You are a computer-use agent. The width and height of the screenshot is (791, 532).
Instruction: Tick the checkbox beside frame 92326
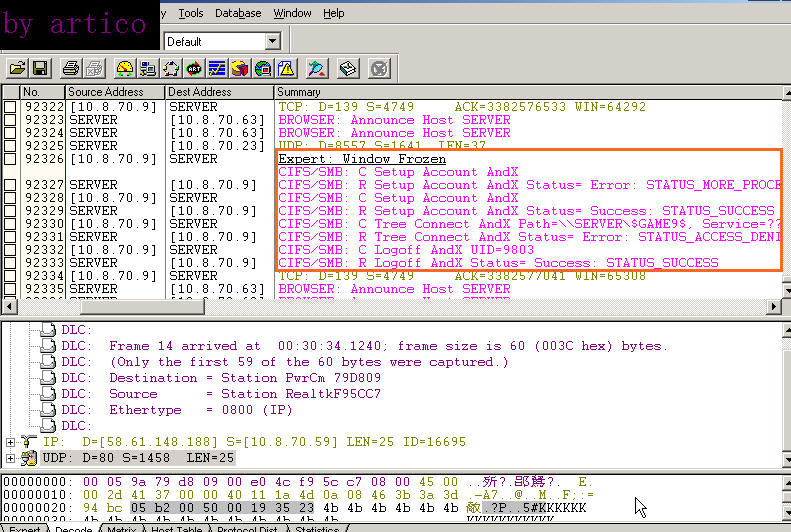click(x=10, y=159)
